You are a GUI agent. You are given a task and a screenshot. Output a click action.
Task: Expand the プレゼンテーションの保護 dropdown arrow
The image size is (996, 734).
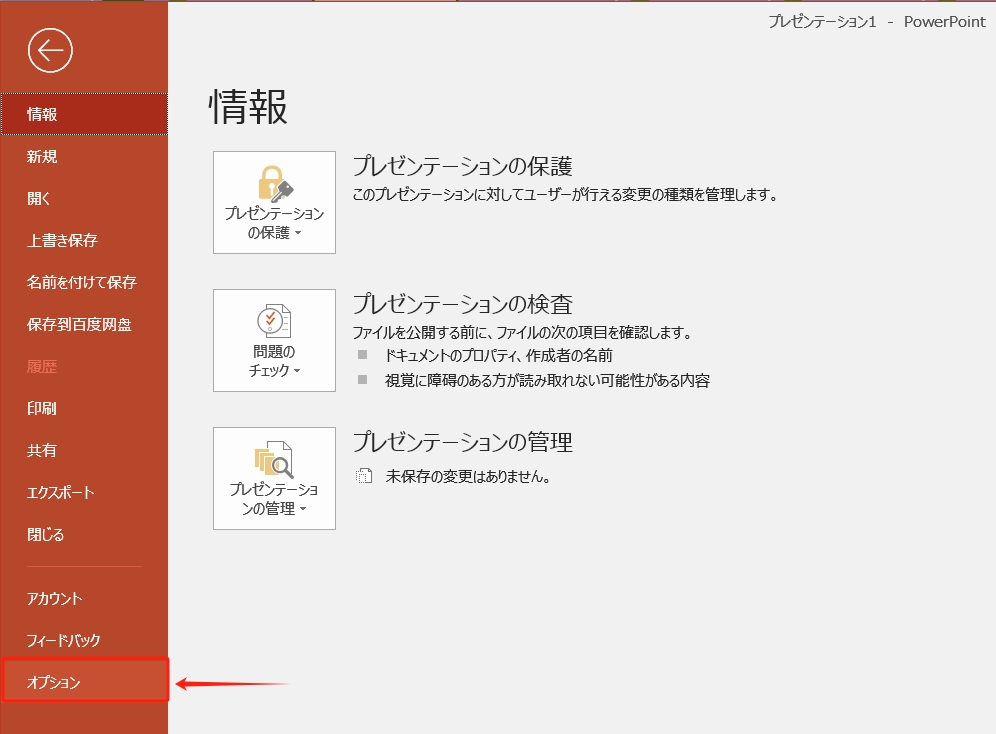click(x=296, y=232)
